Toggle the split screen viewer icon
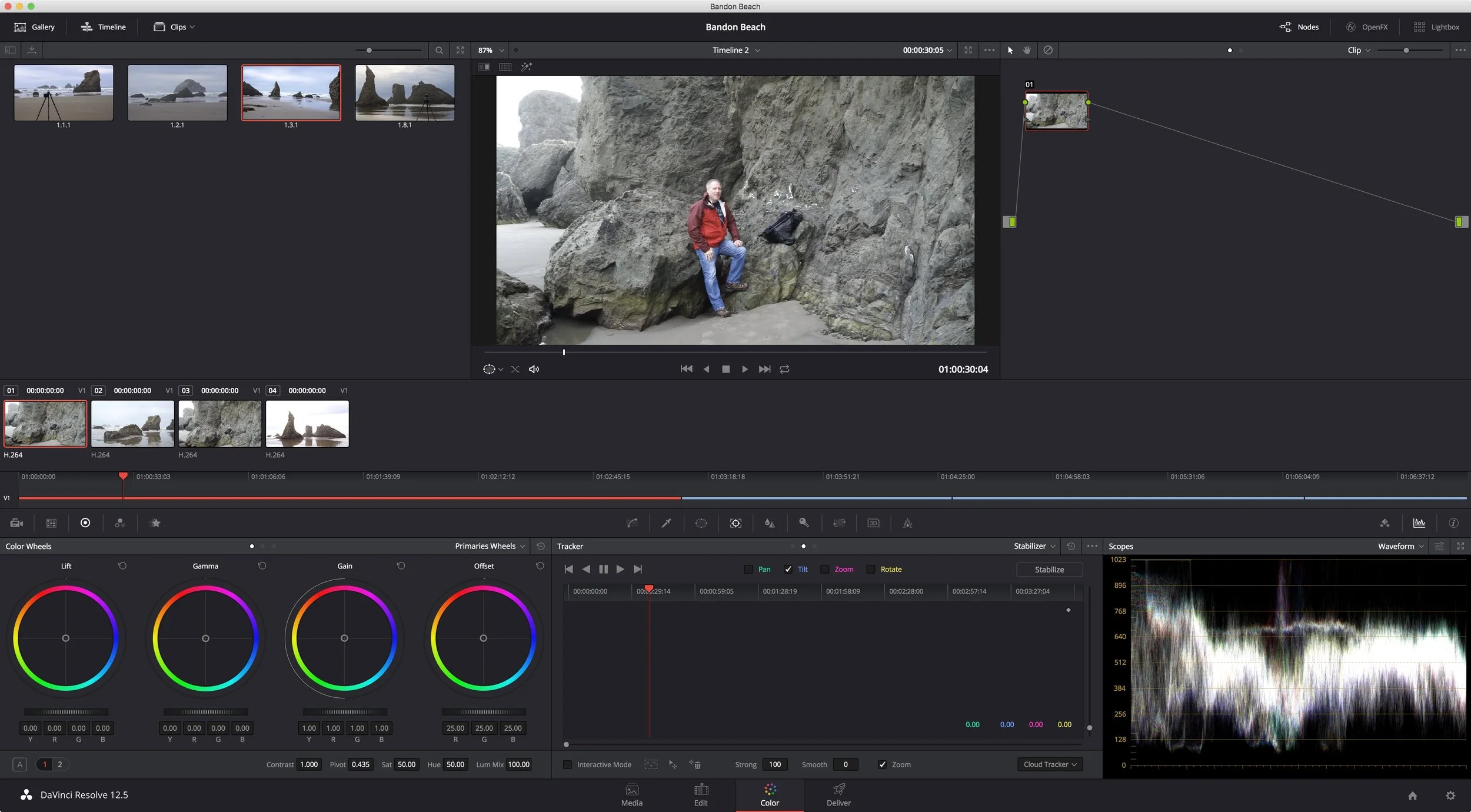Image resolution: width=1471 pixels, height=812 pixels. tap(505, 67)
